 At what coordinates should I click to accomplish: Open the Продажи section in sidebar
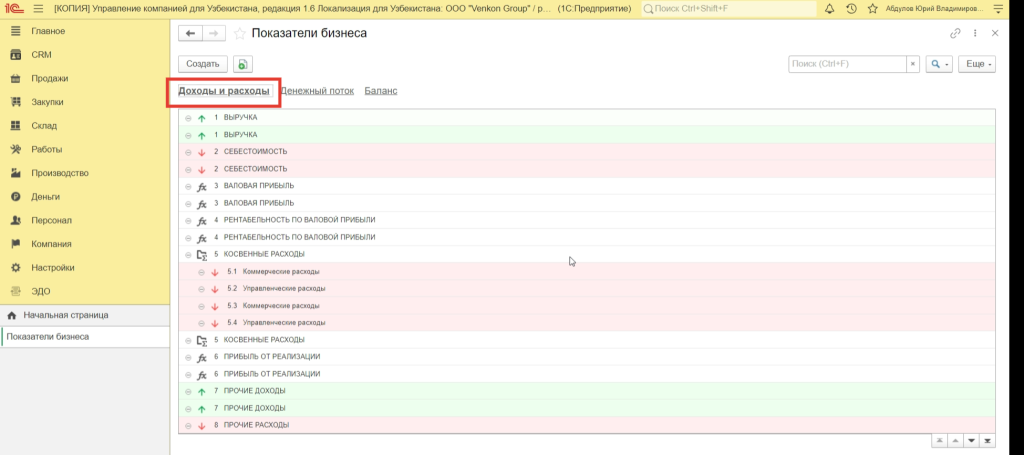[x=49, y=78]
